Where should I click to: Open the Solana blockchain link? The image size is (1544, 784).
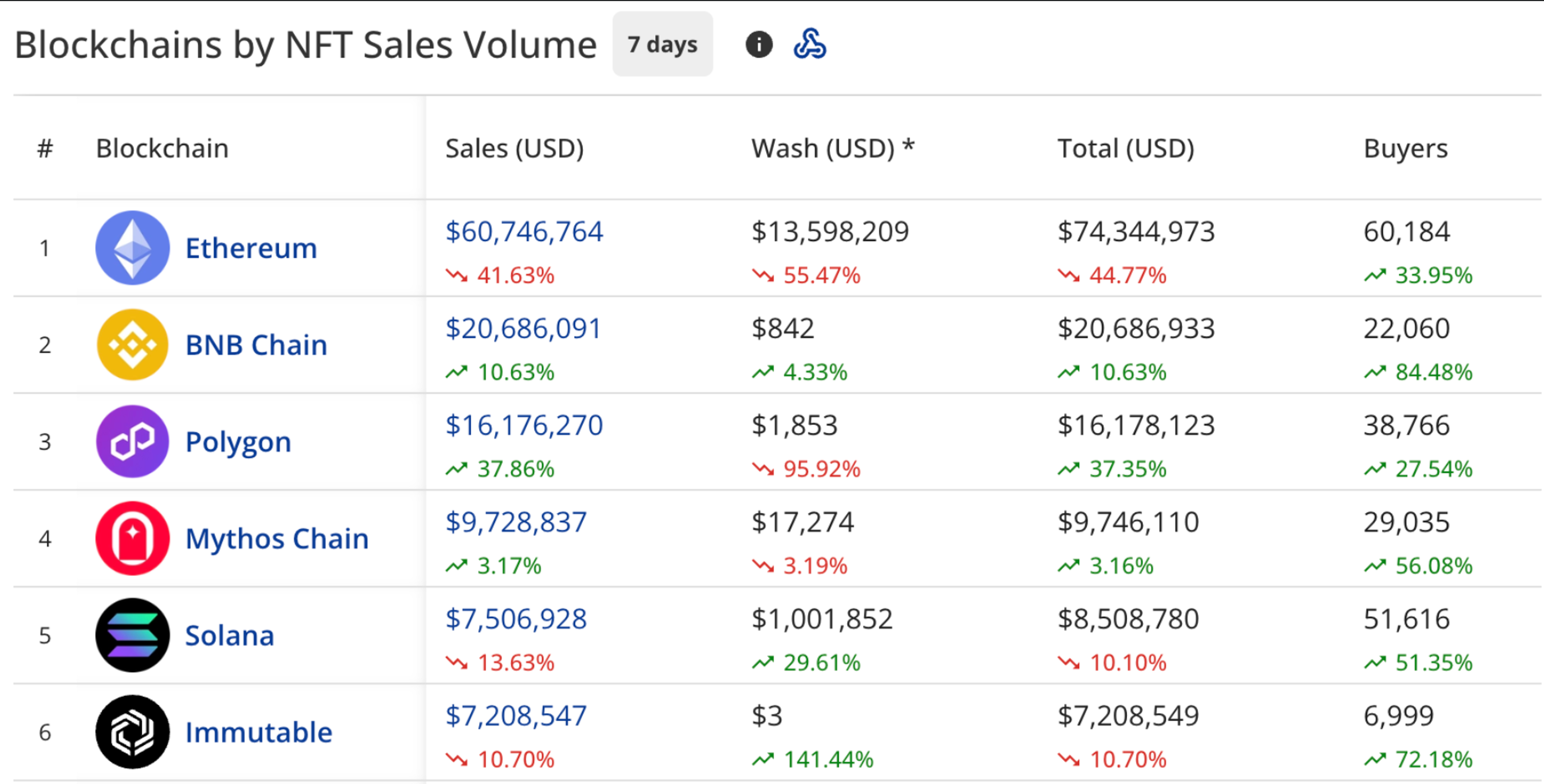click(230, 635)
